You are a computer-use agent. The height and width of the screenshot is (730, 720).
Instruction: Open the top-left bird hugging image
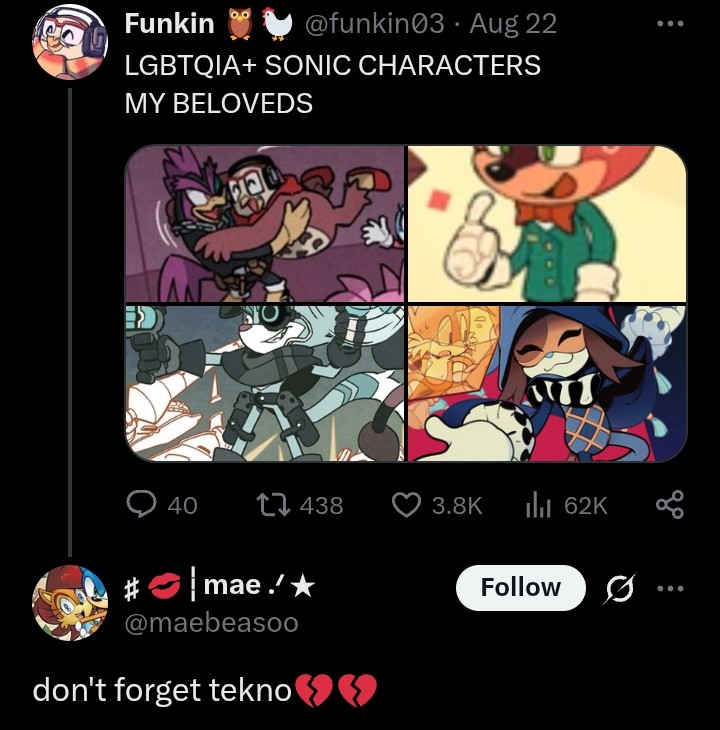[x=265, y=224]
